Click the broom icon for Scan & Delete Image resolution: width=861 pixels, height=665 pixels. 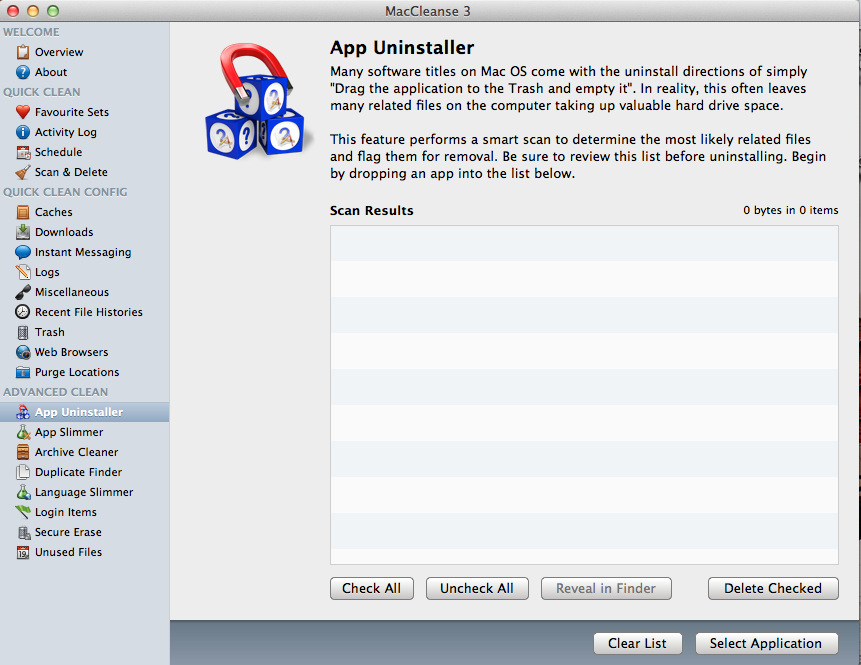[23, 172]
